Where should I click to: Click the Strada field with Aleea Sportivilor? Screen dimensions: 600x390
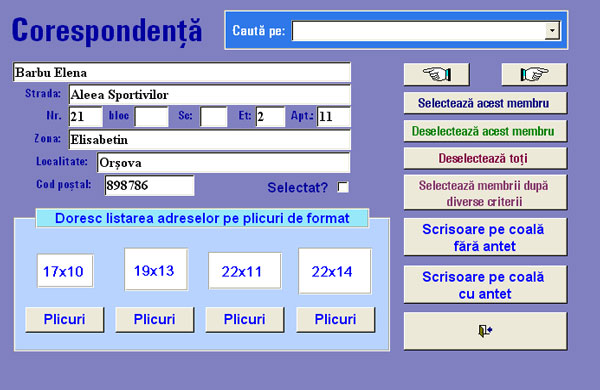pyautogui.click(x=210, y=95)
